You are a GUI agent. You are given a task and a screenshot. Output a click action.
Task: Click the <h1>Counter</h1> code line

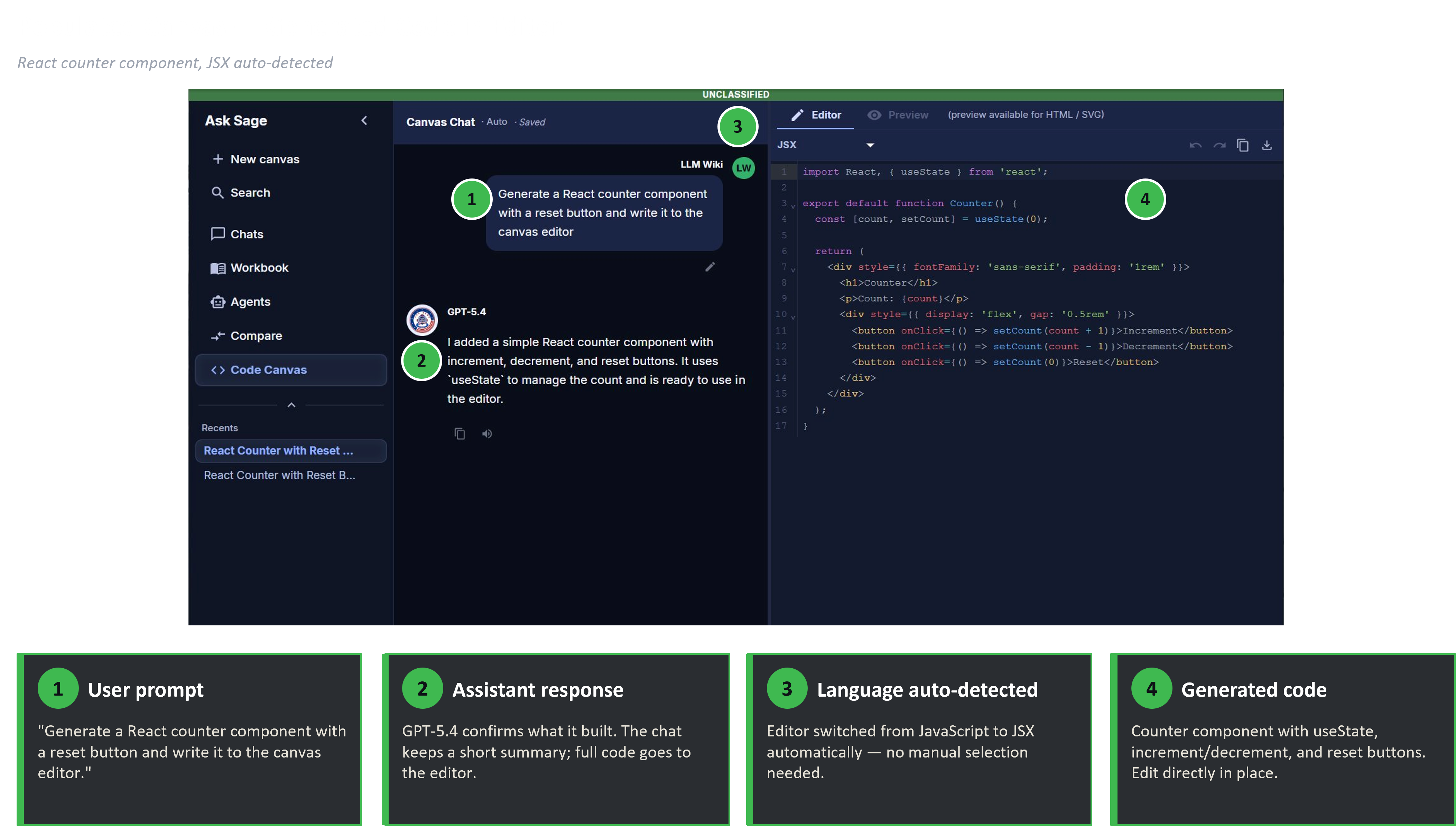point(889,283)
